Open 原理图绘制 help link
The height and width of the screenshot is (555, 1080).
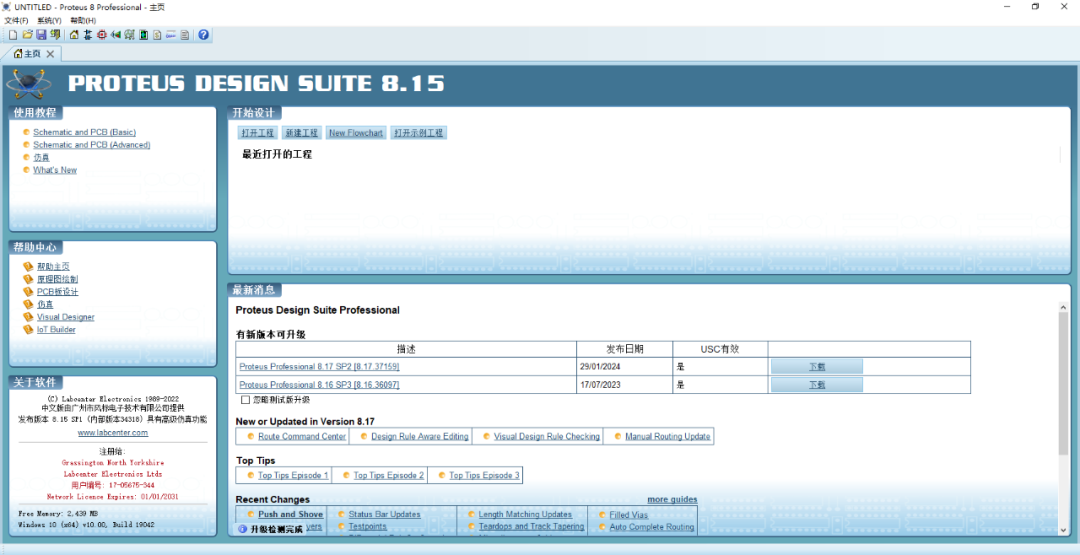point(57,279)
